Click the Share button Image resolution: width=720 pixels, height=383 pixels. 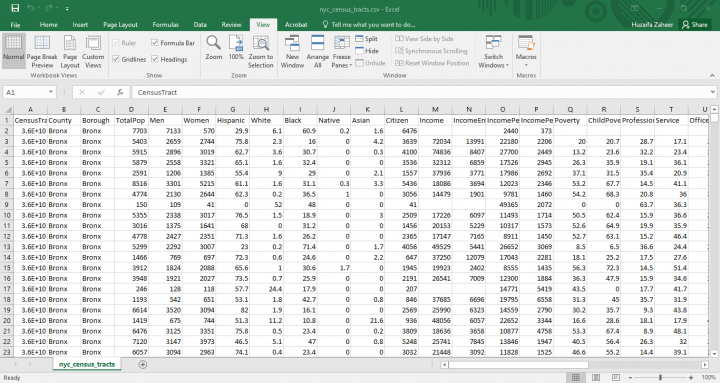[x=695, y=25]
